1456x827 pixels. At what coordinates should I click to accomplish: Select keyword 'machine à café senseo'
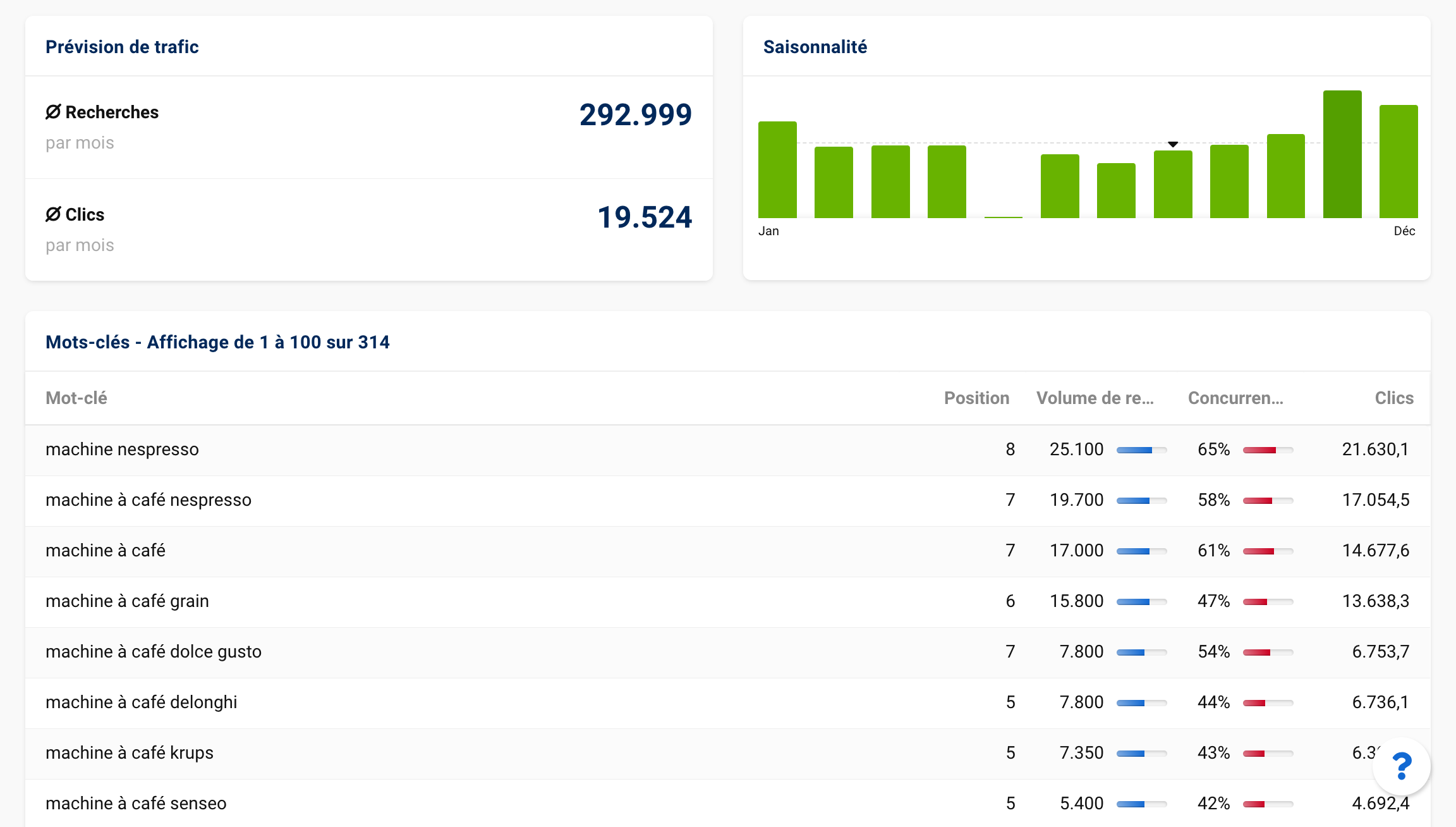[x=136, y=803]
